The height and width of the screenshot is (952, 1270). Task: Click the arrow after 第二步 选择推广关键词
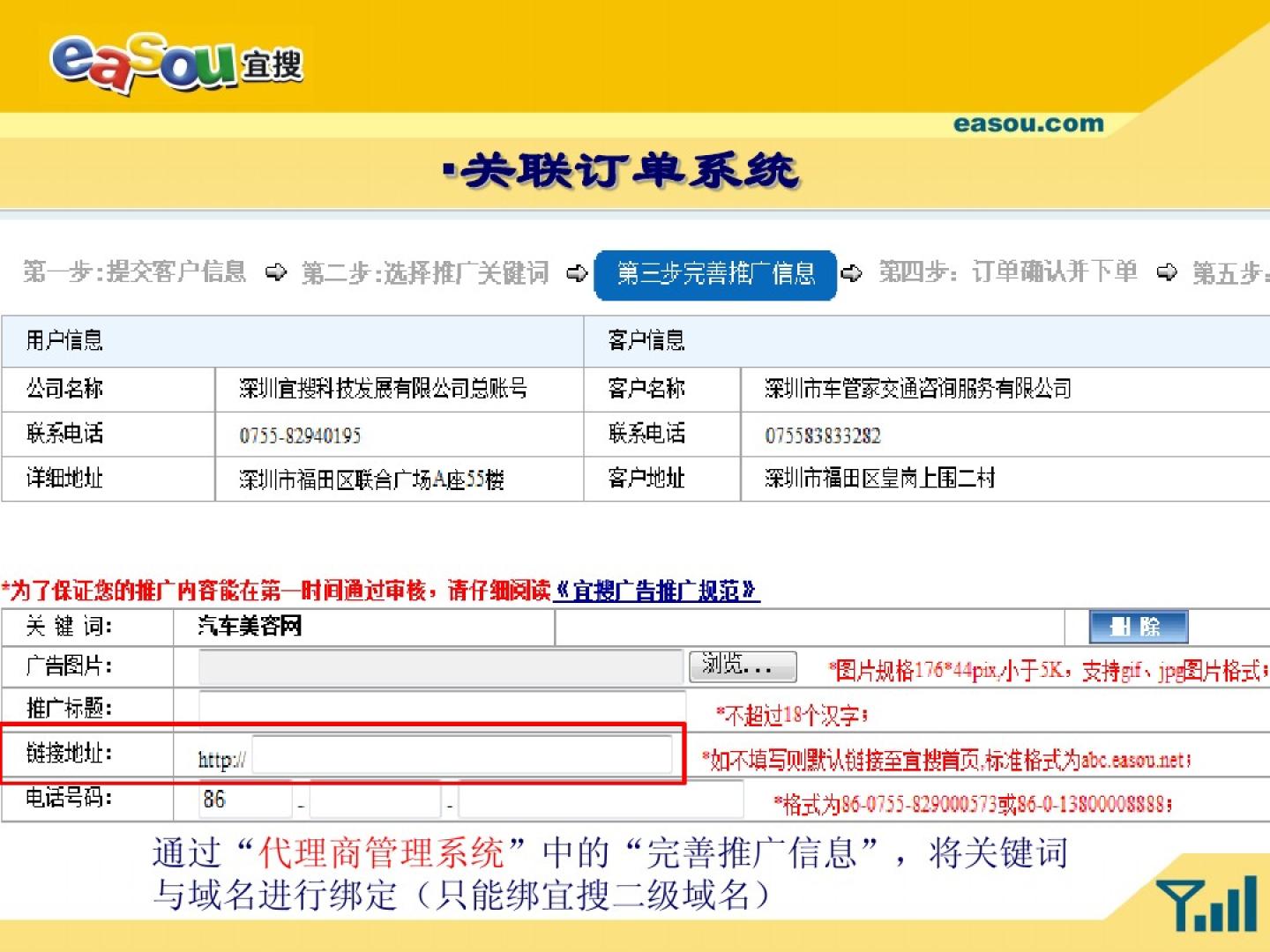(577, 273)
